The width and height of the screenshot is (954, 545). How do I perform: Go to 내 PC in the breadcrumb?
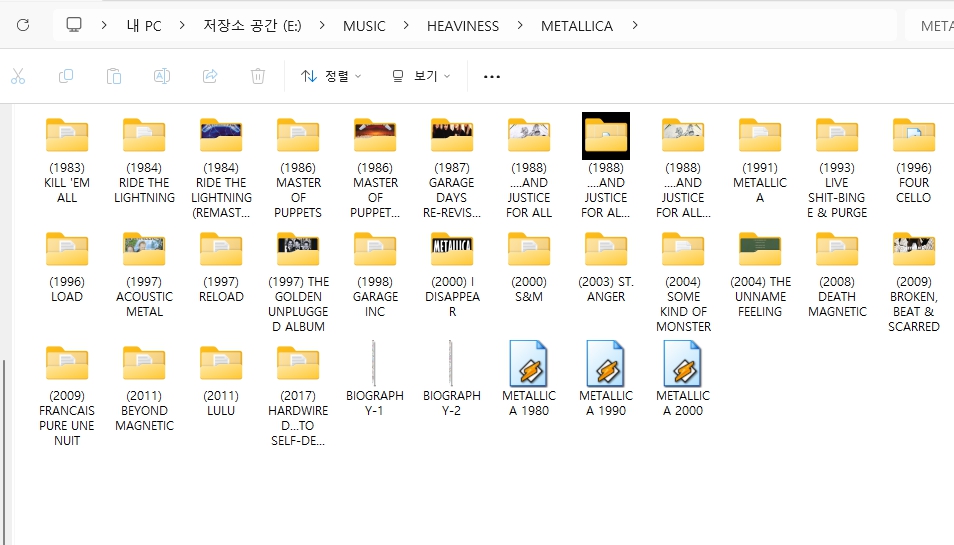tap(144, 26)
